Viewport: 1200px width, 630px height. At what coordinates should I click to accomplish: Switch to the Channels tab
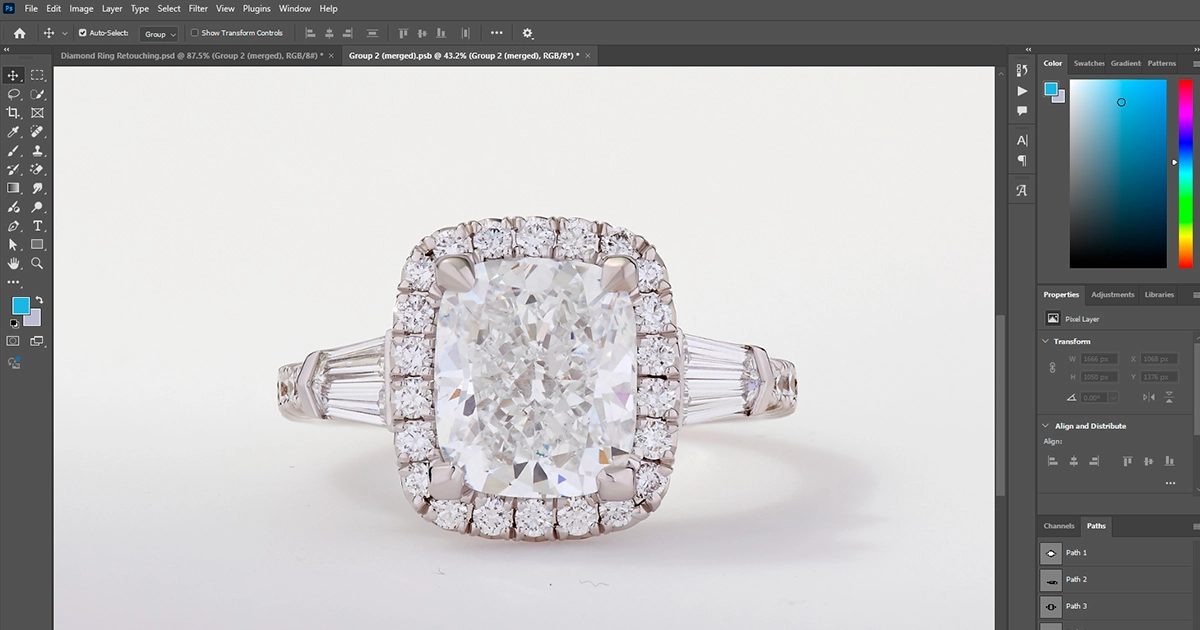click(1058, 525)
